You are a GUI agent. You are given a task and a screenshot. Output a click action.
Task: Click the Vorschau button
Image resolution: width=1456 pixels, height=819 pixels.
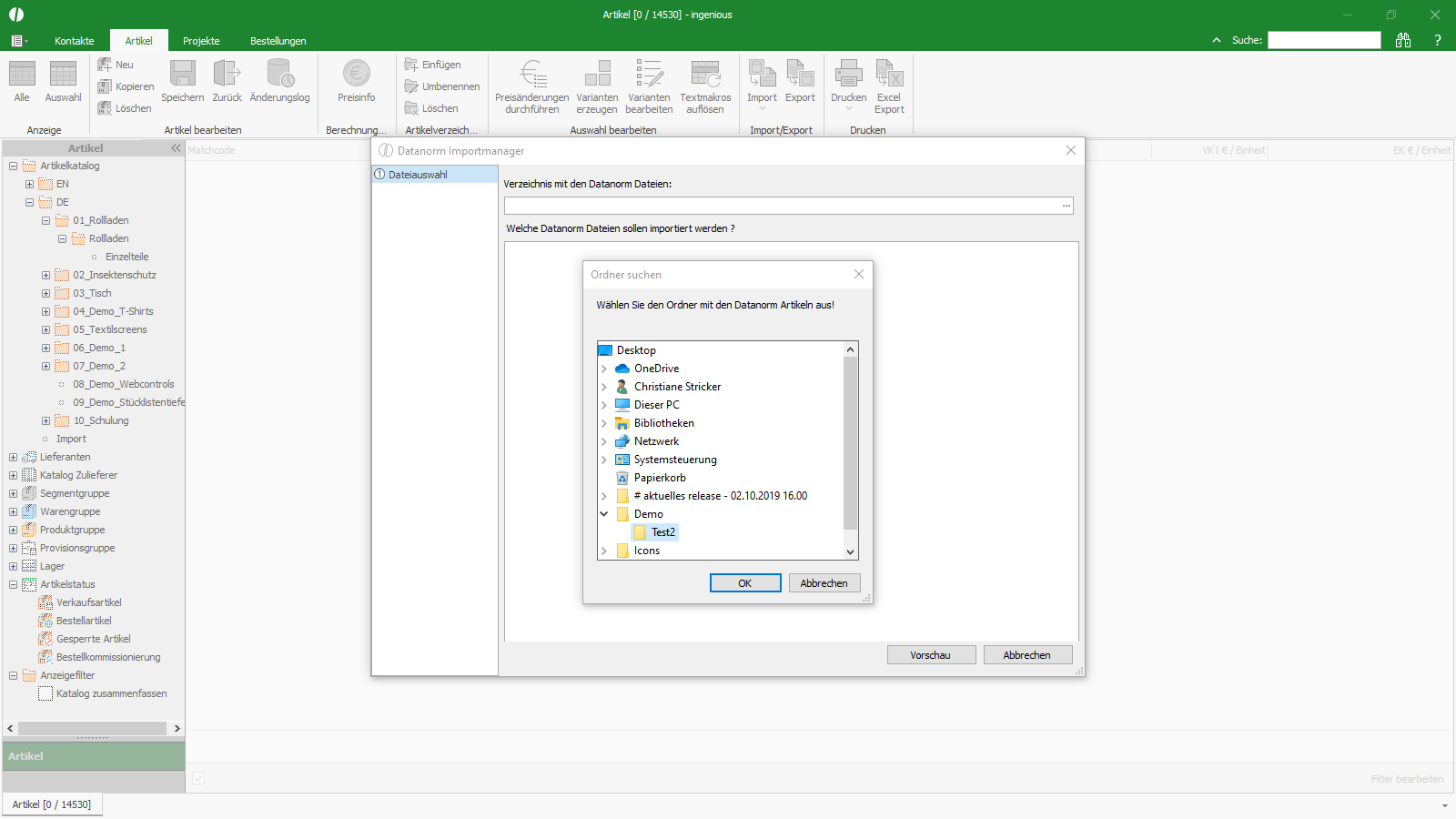pyautogui.click(x=932, y=655)
